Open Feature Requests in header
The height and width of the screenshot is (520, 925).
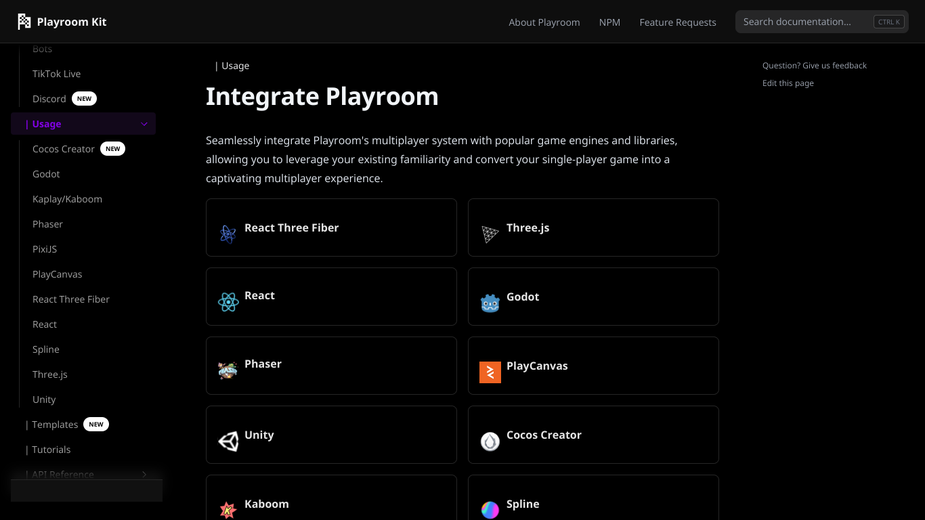point(677,22)
